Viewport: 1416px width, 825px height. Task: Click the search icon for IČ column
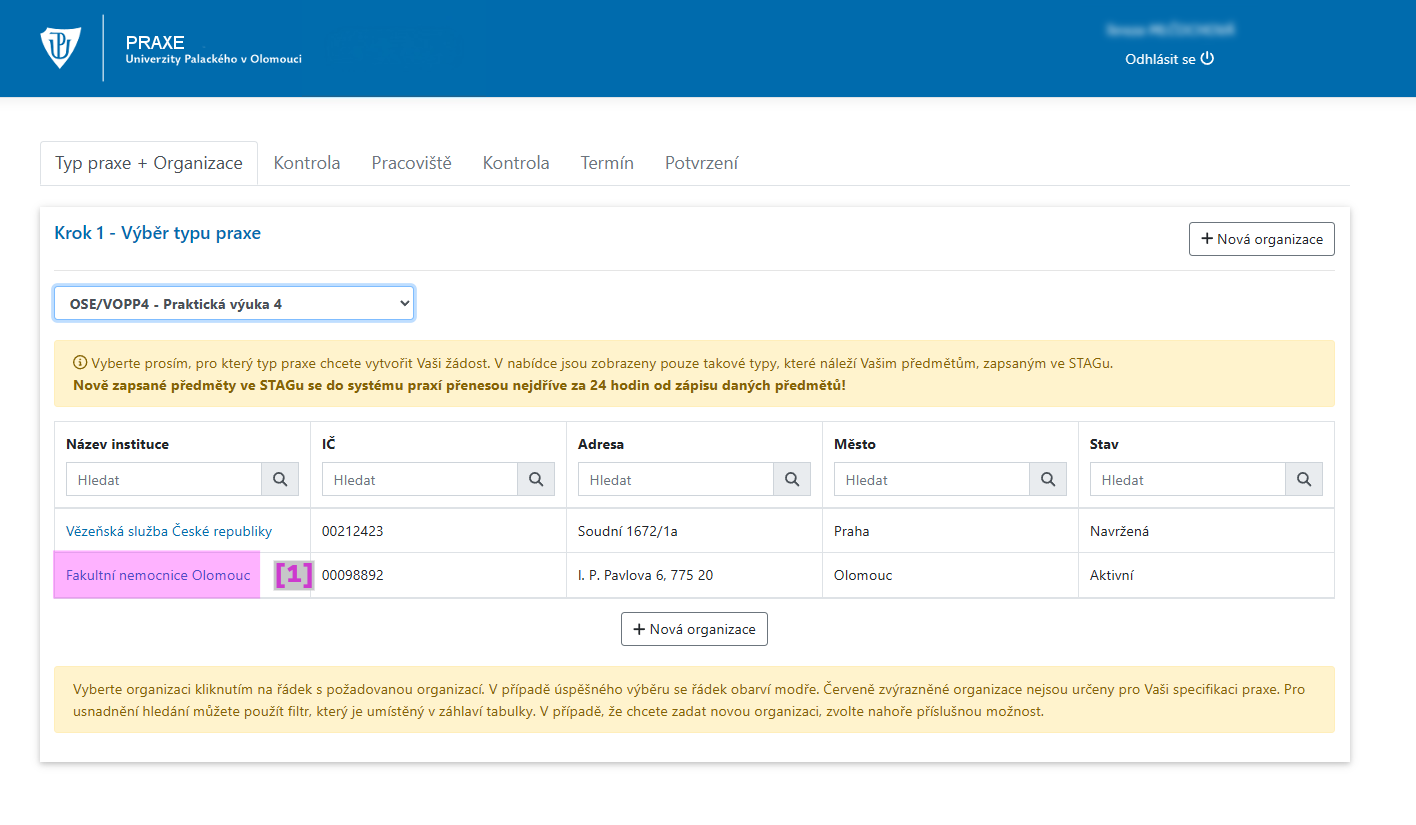pos(536,480)
